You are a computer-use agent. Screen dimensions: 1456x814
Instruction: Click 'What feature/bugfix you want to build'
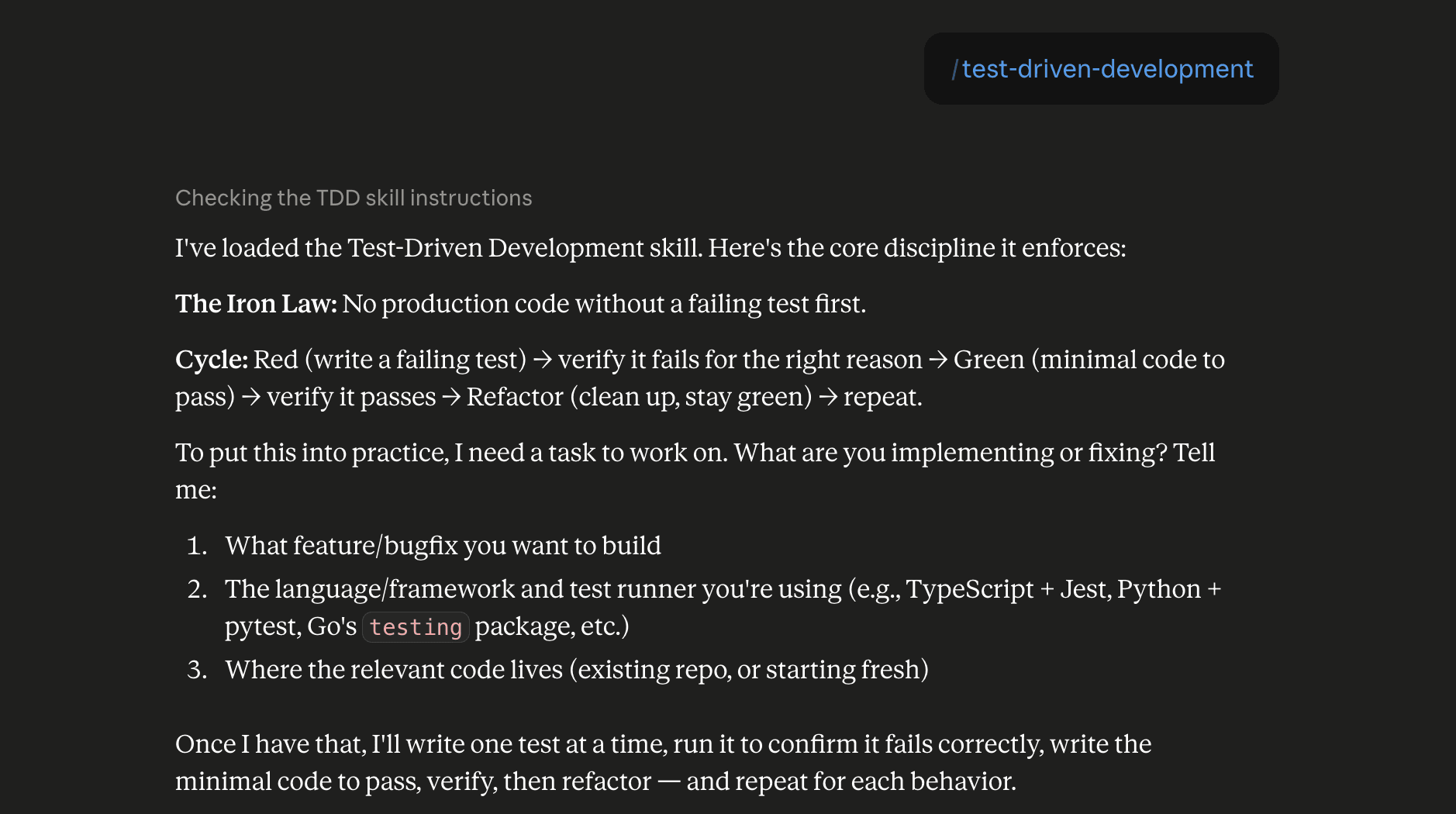click(443, 546)
